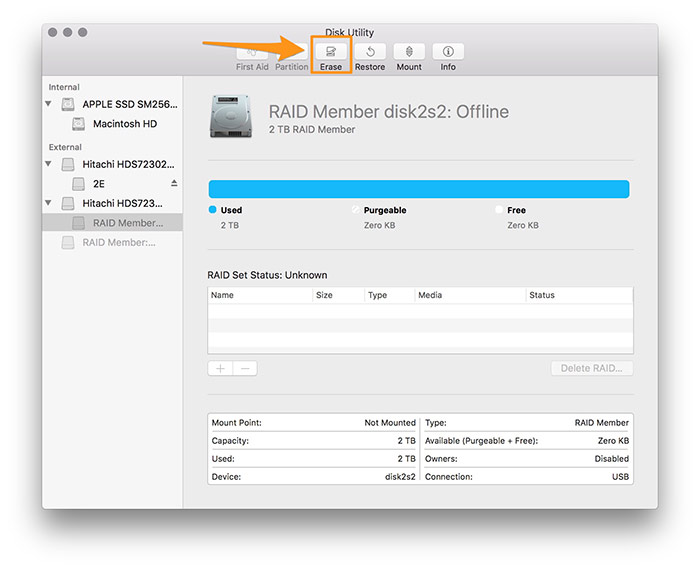Click the Purgeable legend dot
The width and height of the screenshot is (700, 569).
coord(355,210)
